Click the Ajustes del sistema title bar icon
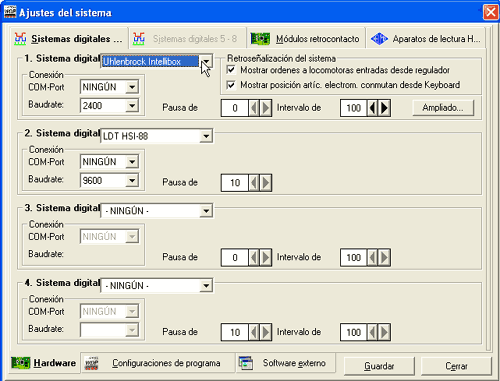 (x=10, y=12)
